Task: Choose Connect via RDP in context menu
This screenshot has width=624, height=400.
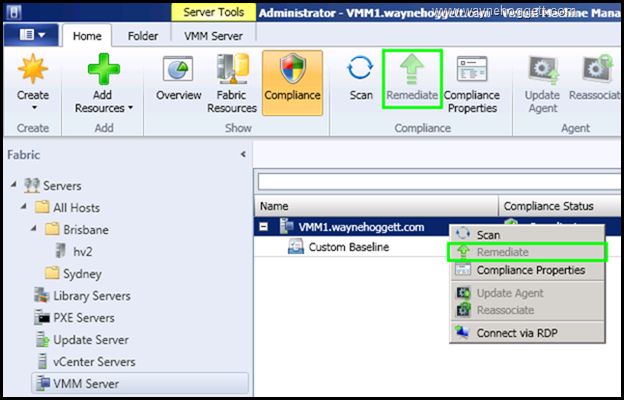Action: point(527,332)
